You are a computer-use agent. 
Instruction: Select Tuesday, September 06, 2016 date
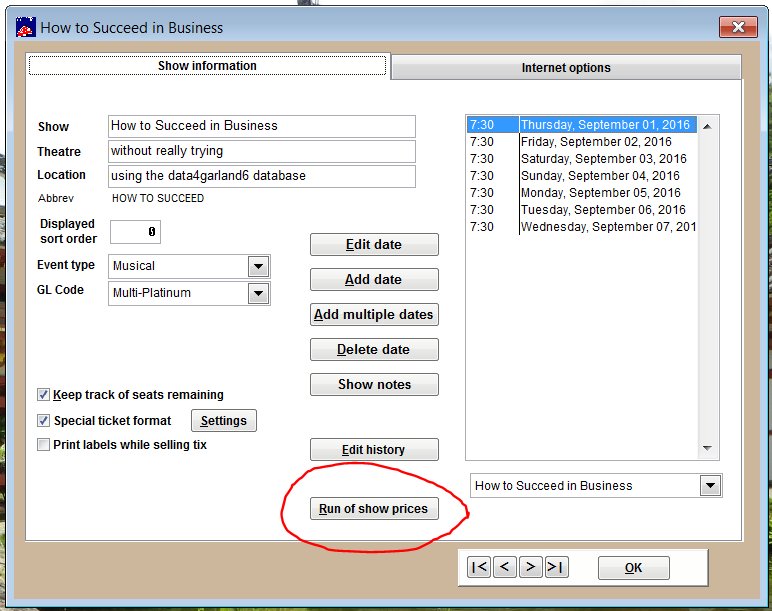(581, 210)
